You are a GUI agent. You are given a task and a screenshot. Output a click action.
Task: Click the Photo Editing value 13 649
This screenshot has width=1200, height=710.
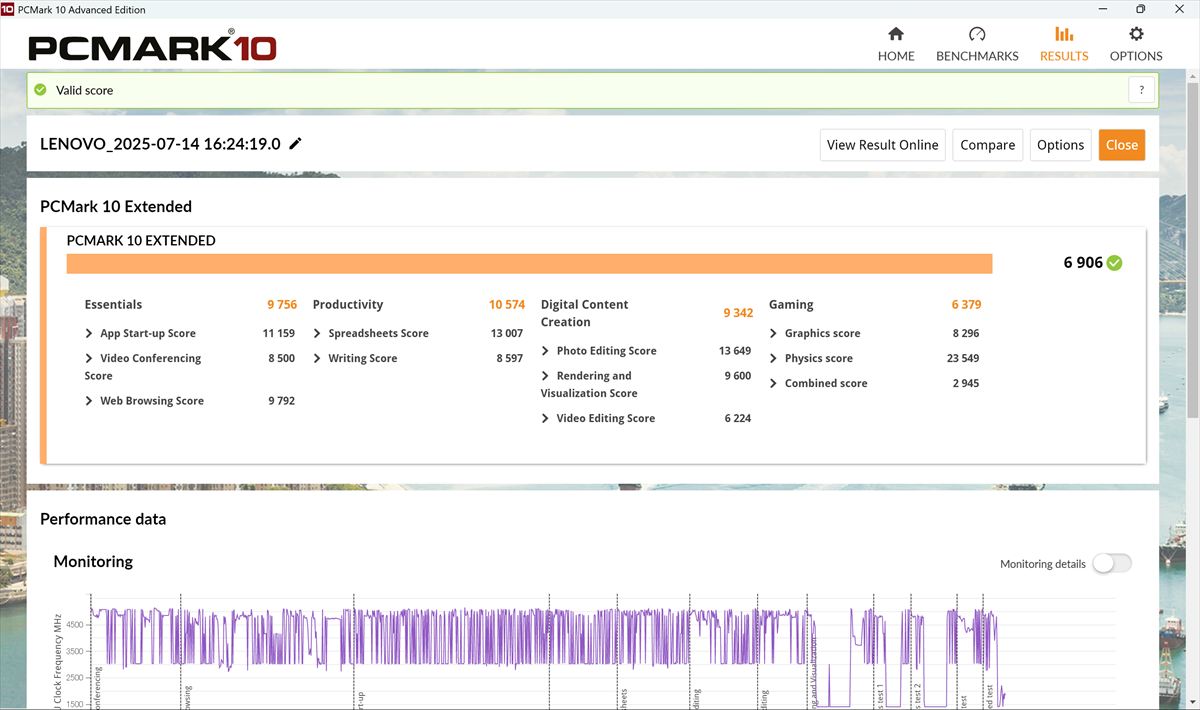point(735,351)
